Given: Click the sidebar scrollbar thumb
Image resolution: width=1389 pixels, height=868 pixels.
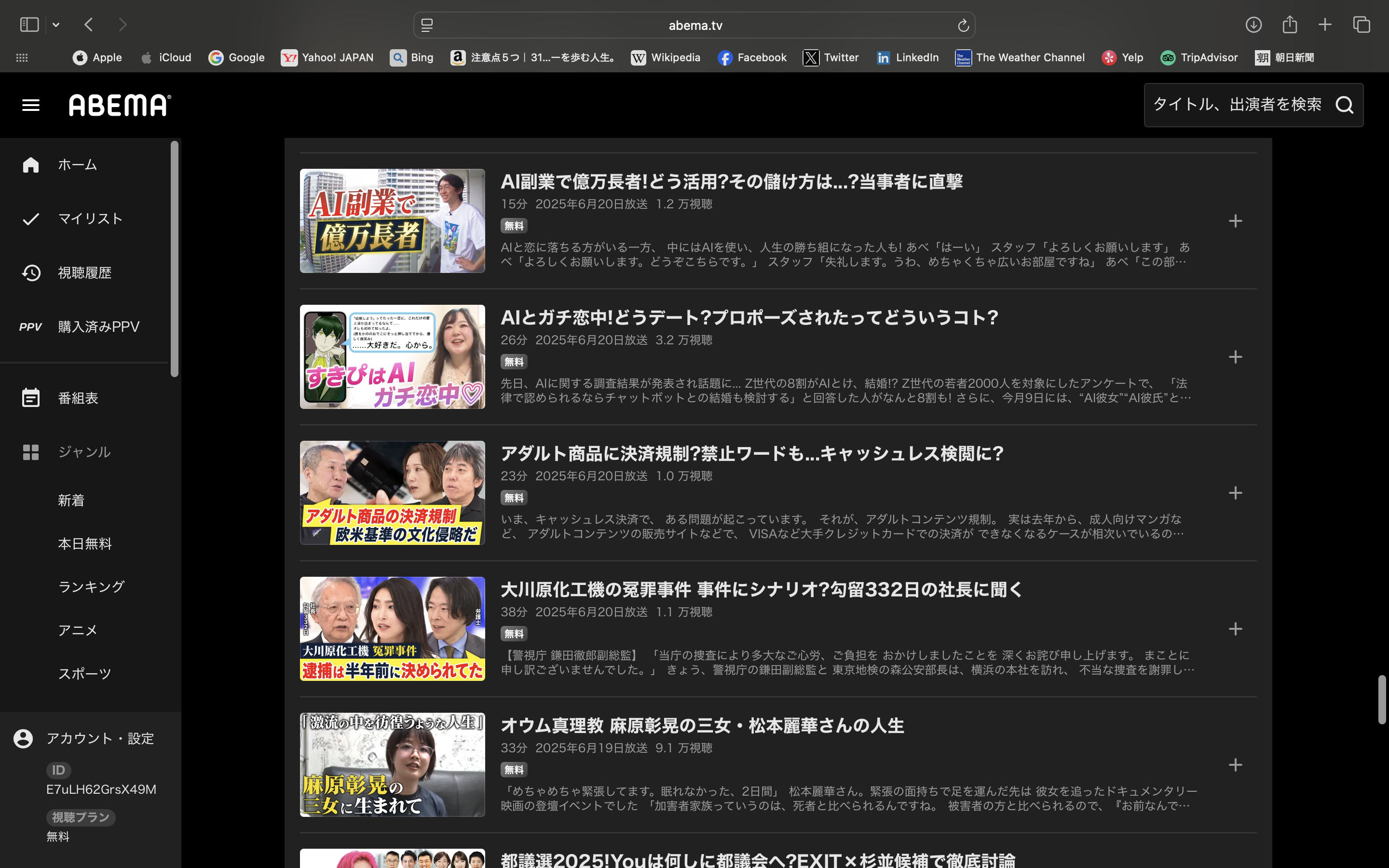Looking at the screenshot, I should click(x=175, y=259).
